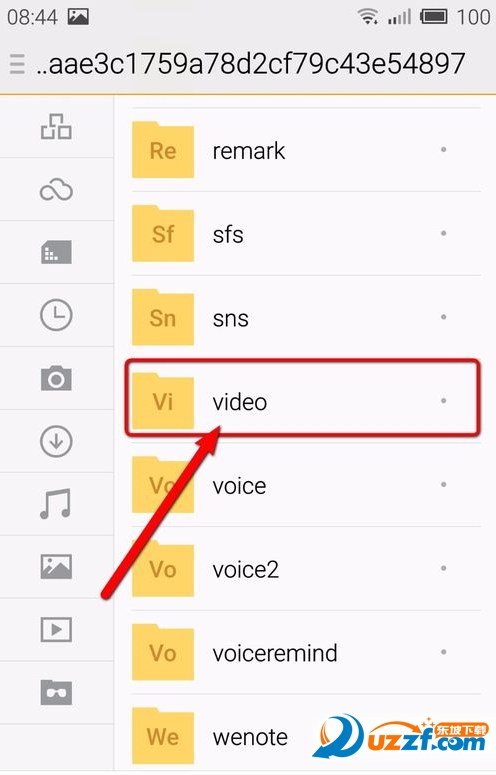Tap the options dot beside sns
This screenshot has width=496, height=775.
tap(444, 317)
